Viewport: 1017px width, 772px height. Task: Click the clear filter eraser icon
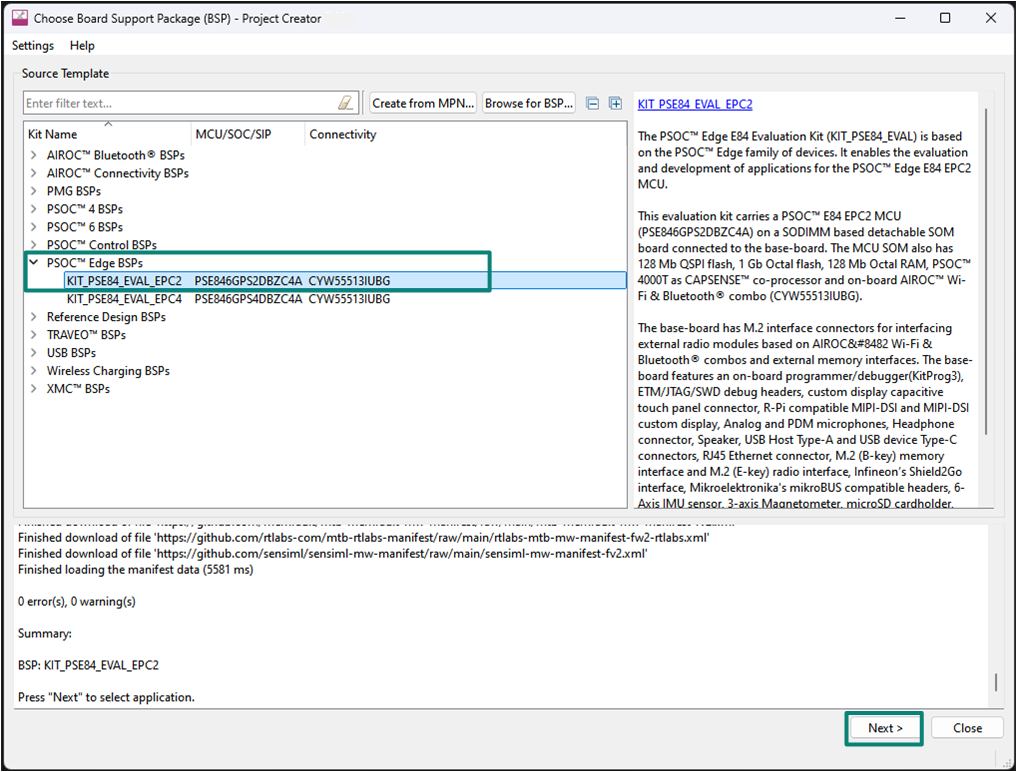click(346, 103)
